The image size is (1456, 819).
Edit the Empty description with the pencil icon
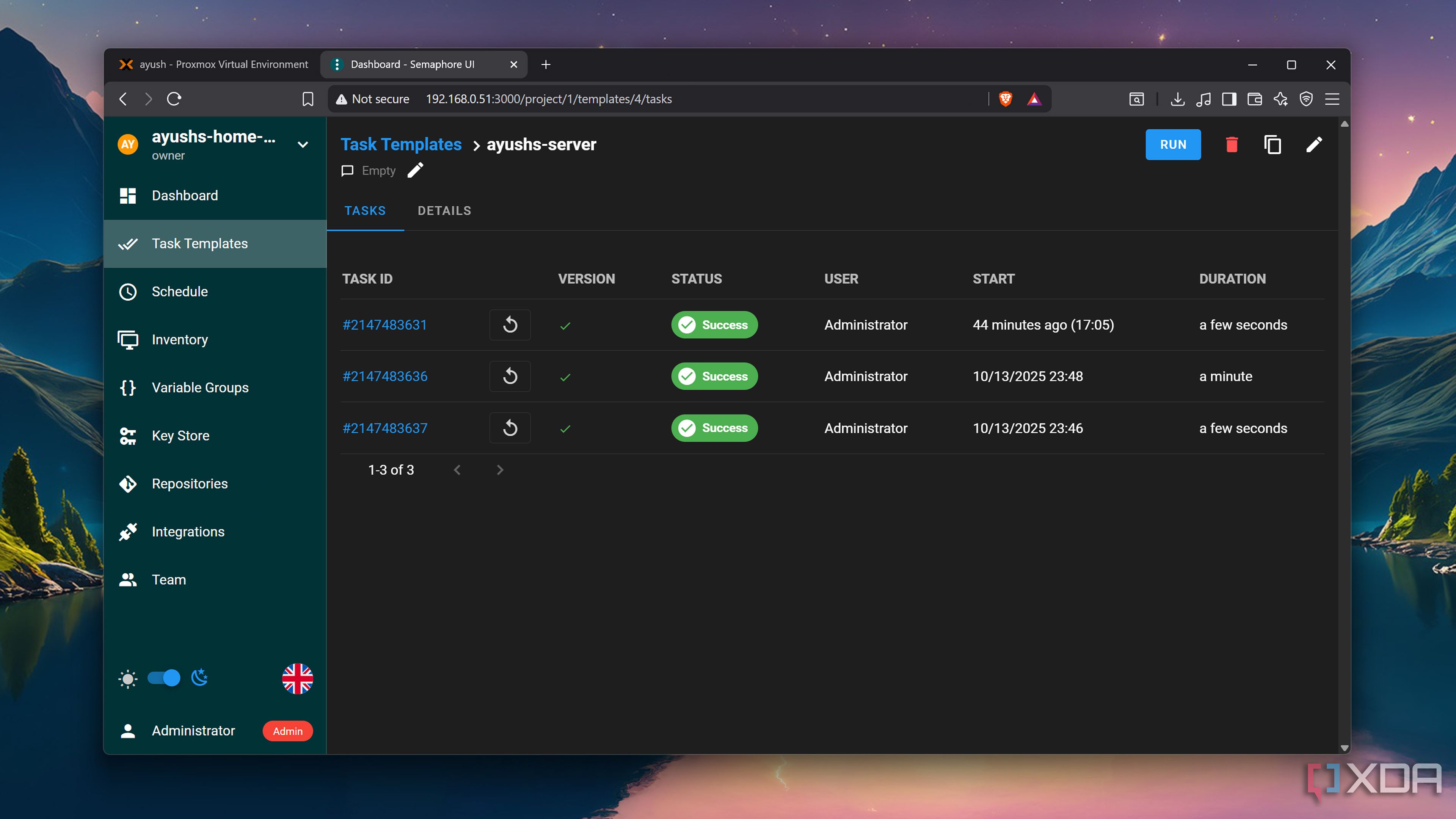(x=416, y=170)
